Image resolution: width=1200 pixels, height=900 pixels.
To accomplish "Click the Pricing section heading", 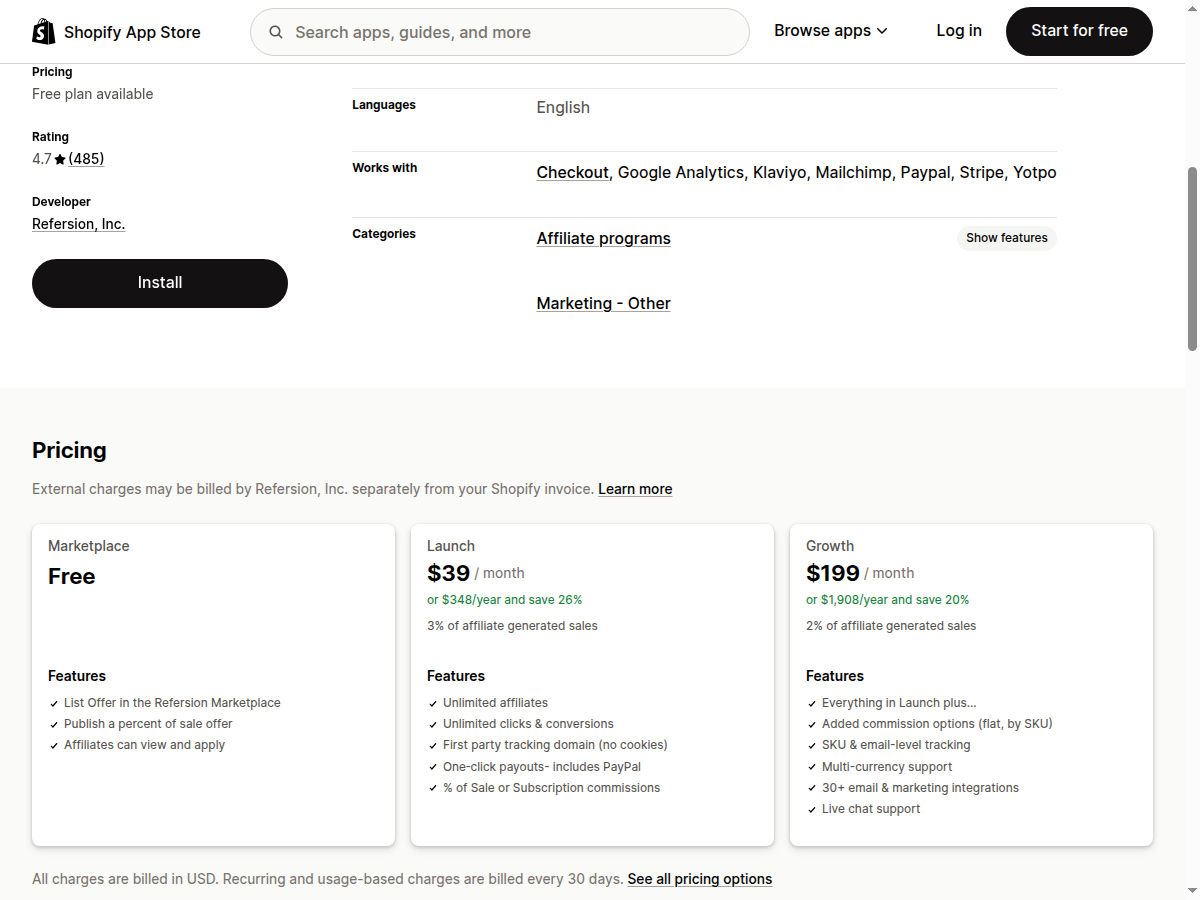I will coord(69,450).
